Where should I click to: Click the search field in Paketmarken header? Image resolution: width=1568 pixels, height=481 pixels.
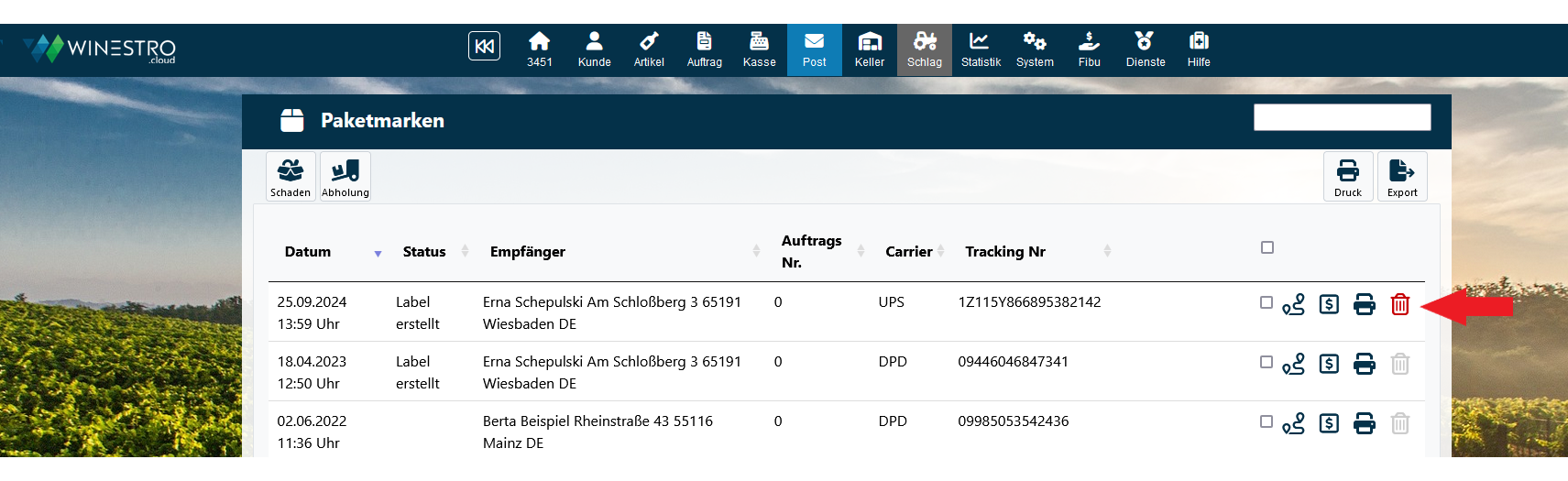(1342, 117)
